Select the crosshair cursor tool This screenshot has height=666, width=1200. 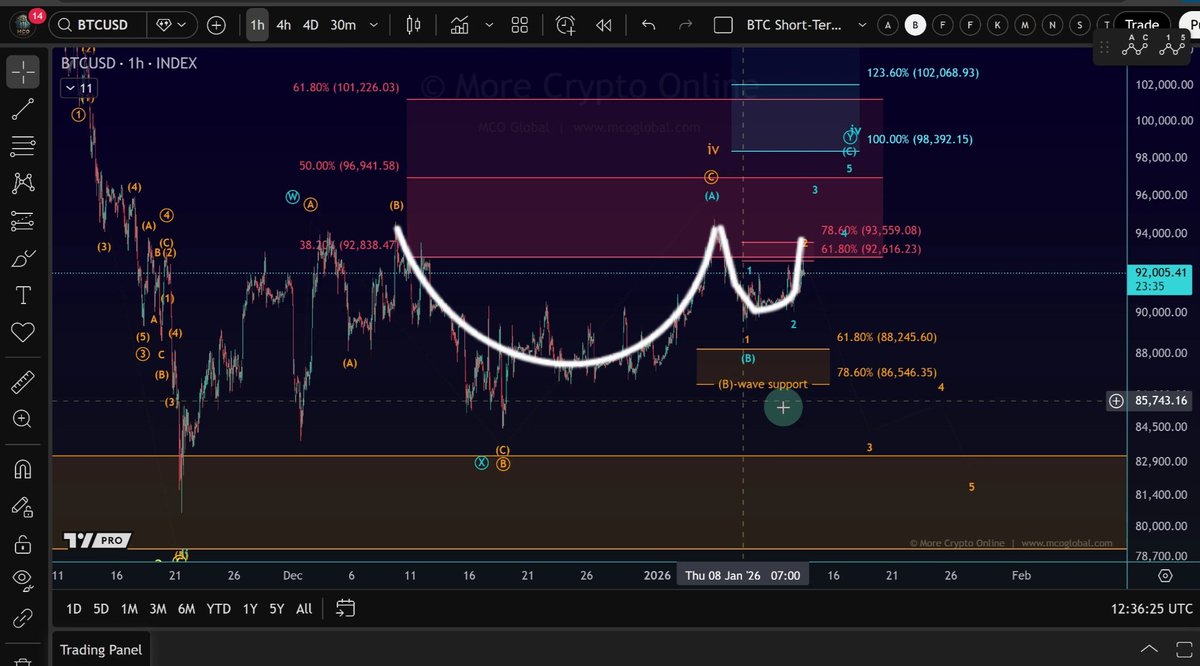tap(22, 73)
